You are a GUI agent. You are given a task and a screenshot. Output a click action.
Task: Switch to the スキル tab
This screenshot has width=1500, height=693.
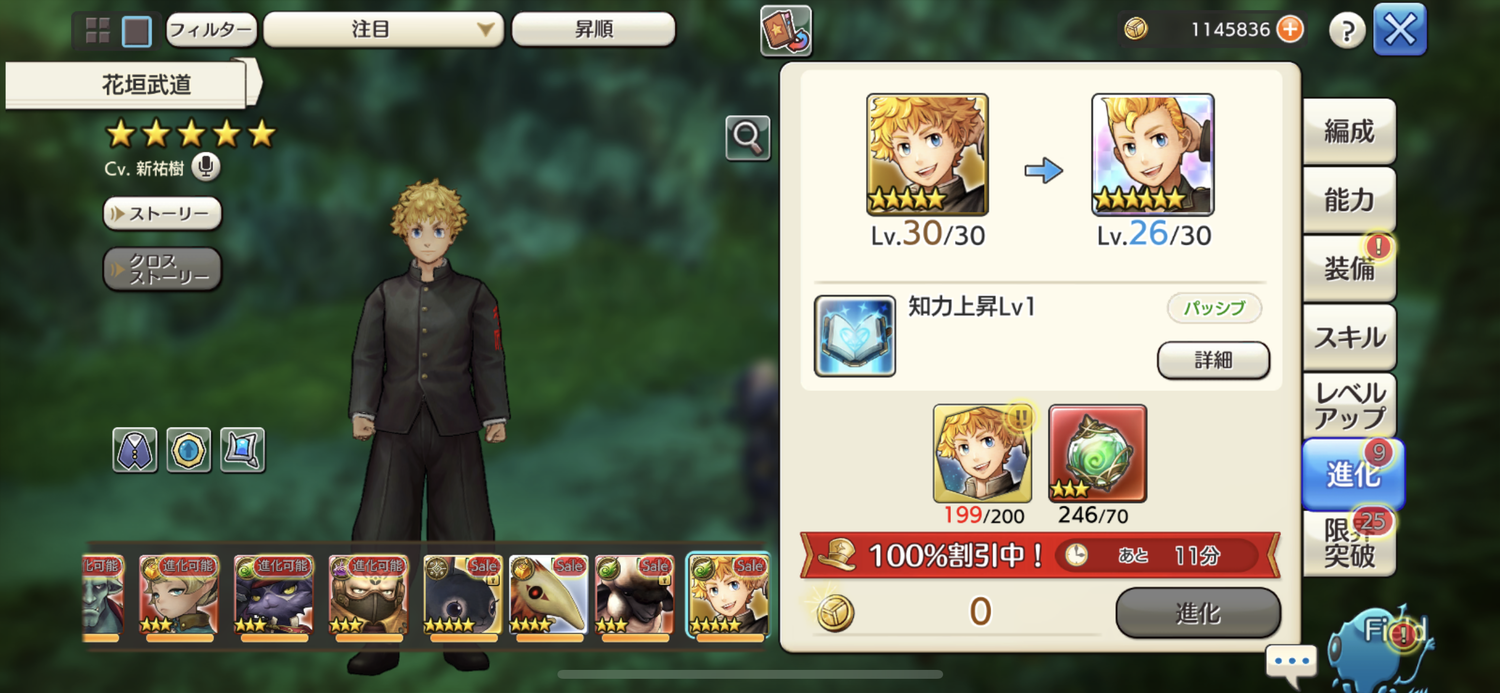(x=1350, y=337)
